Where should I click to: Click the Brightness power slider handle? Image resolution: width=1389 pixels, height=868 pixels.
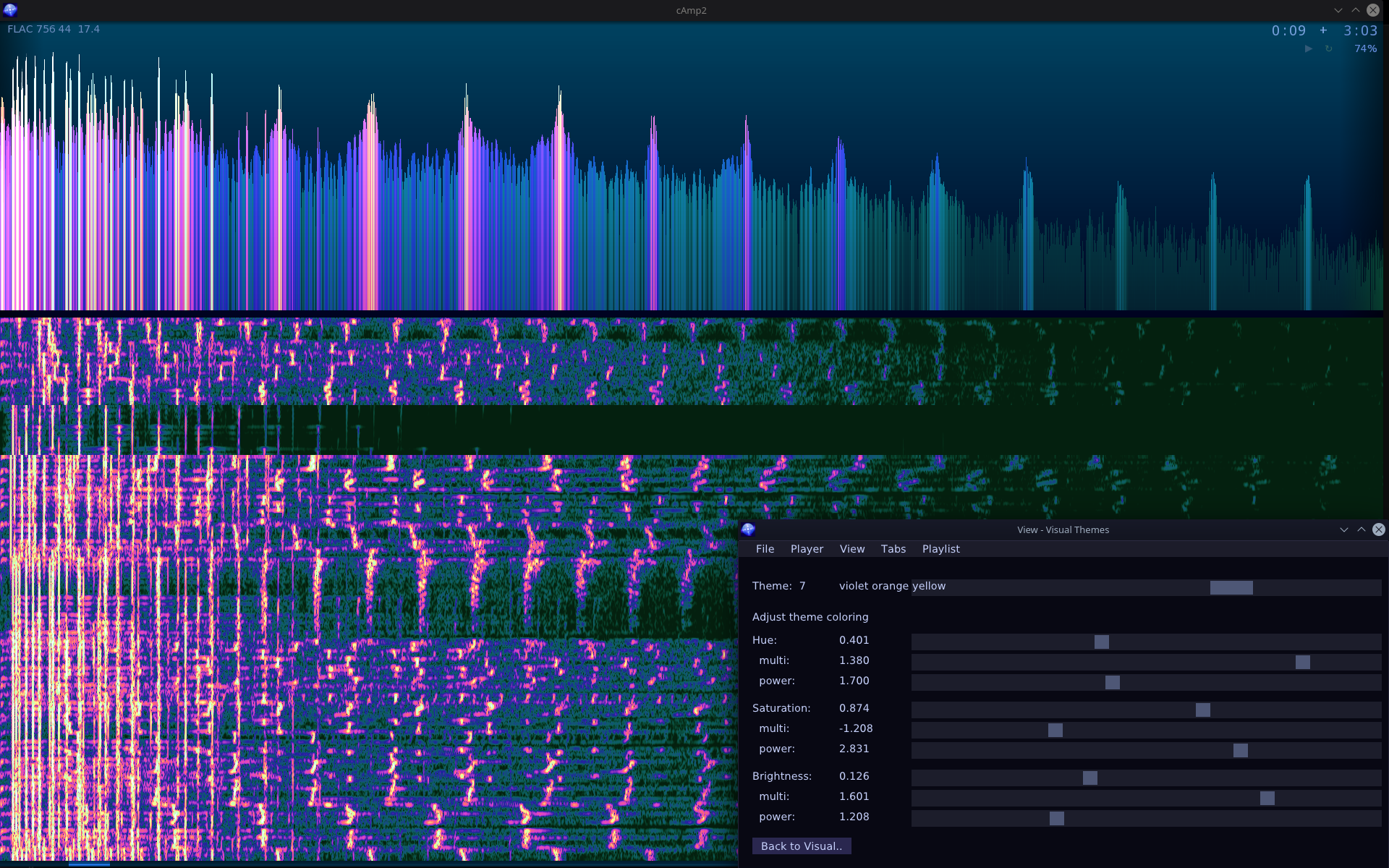tap(1057, 818)
